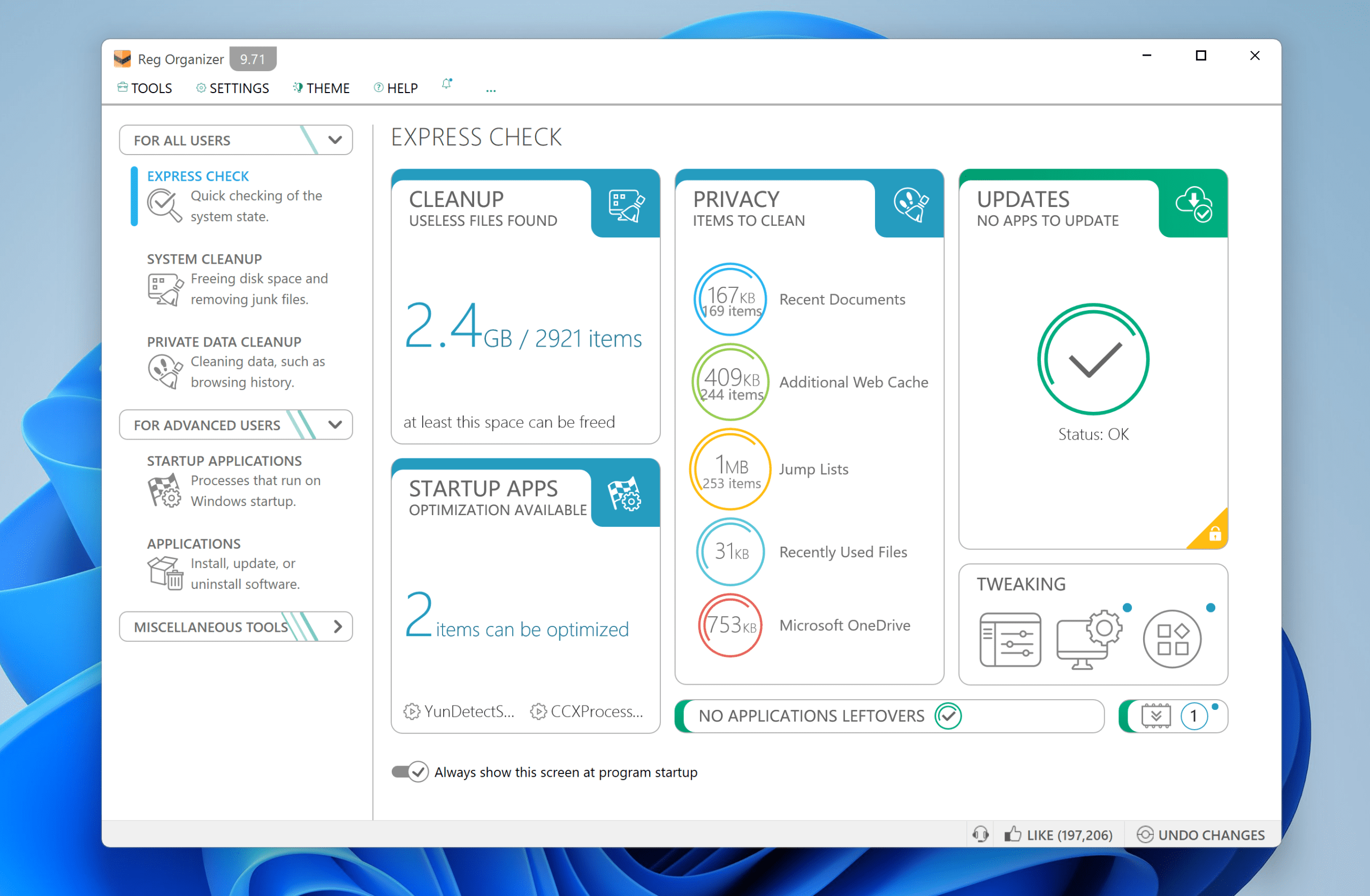Click the Express Check page heading

[x=476, y=137]
